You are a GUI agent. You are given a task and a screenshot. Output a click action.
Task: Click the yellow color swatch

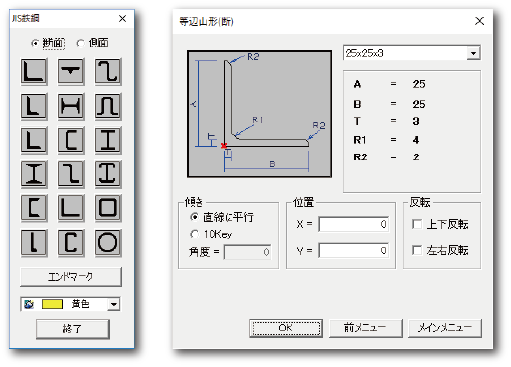click(x=52, y=304)
